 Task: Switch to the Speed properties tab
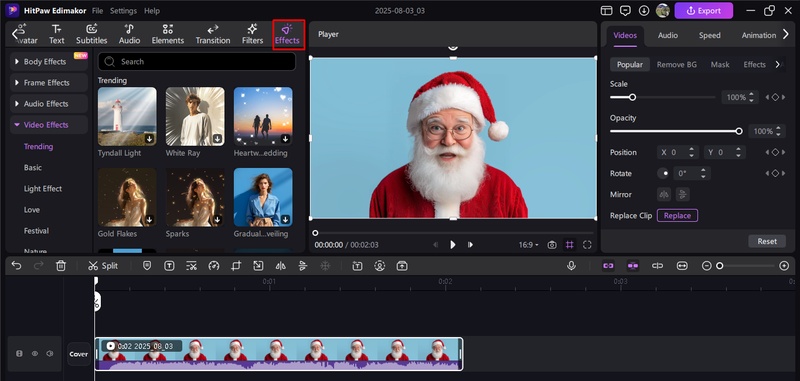pos(710,35)
